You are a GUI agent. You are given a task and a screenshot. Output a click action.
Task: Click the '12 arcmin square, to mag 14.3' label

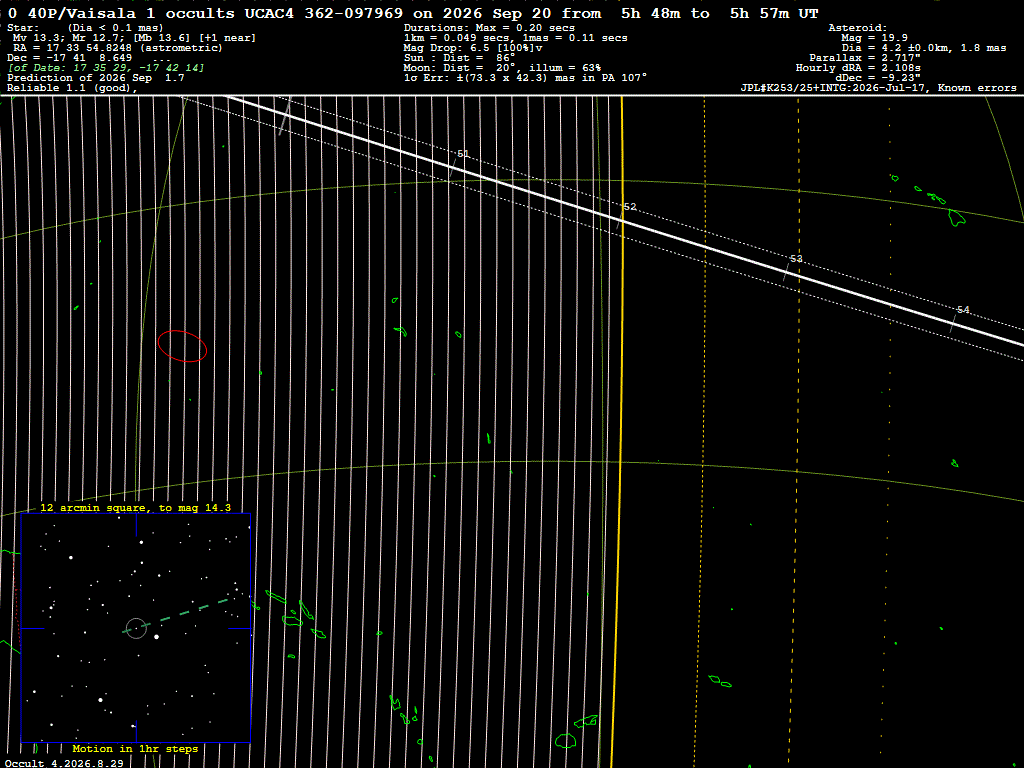point(135,507)
